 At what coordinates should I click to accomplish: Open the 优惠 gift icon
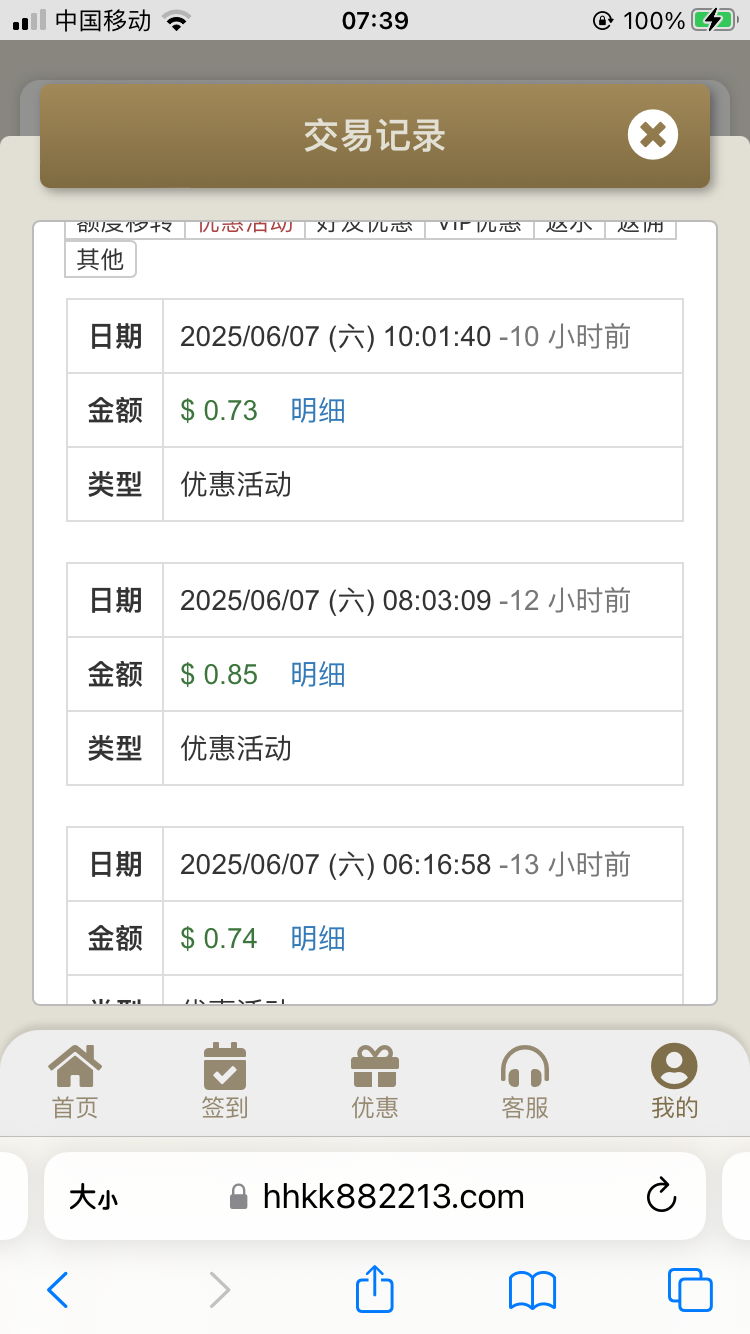click(x=375, y=1080)
